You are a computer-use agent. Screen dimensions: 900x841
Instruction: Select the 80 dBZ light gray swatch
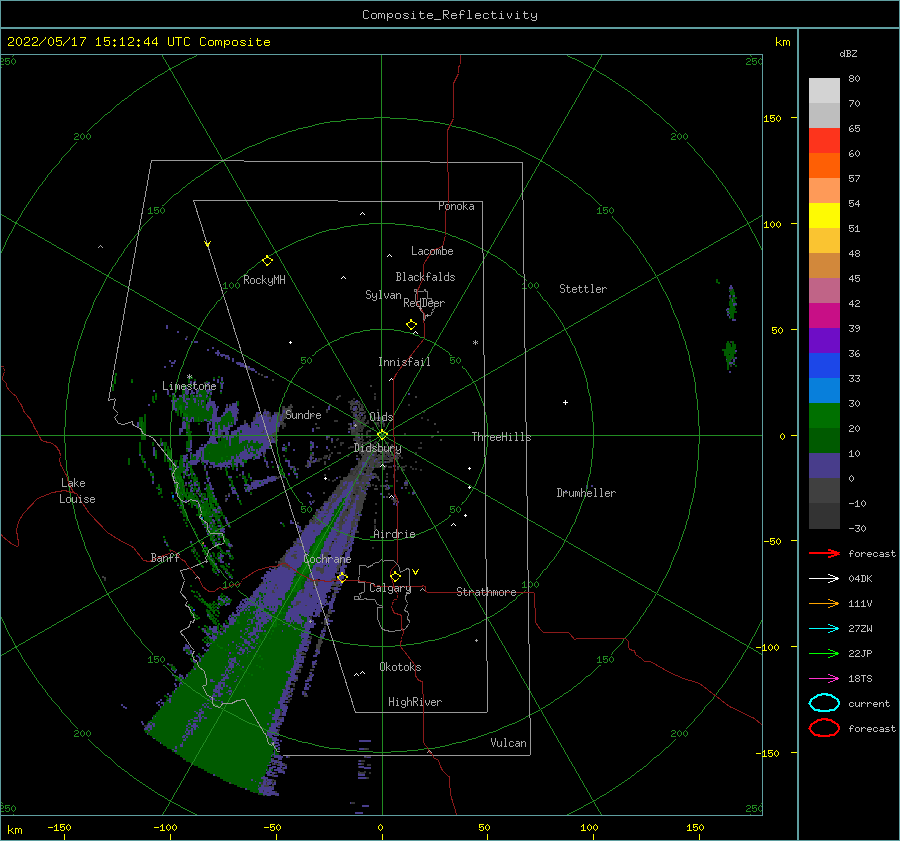824,91
